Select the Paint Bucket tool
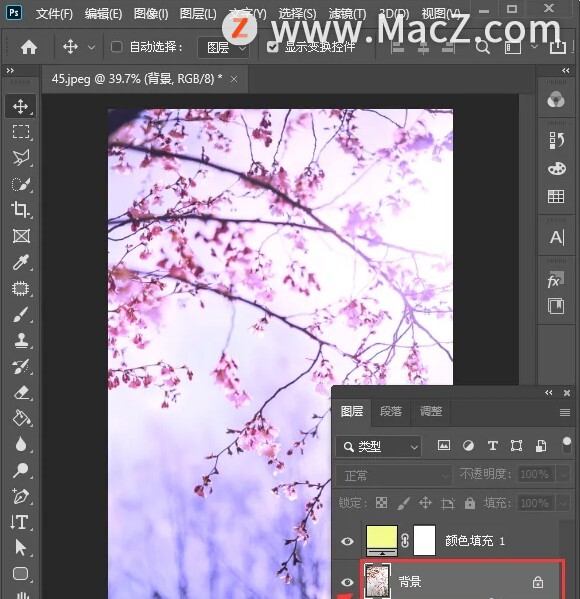The image size is (580, 599). 20,418
